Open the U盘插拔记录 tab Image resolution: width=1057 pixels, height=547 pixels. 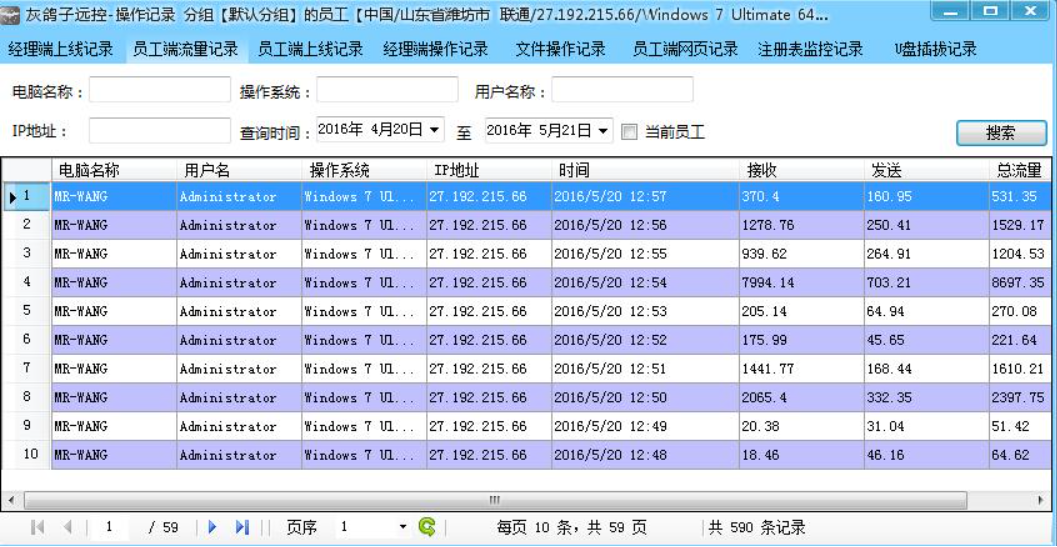click(x=935, y=49)
